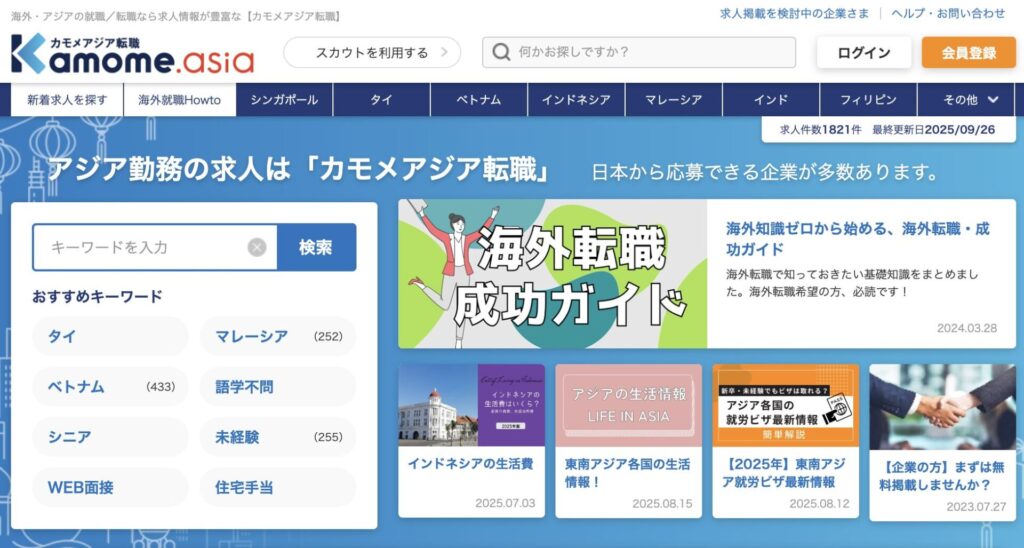The height and width of the screenshot is (548, 1024).
Task: Open ヘルプ・お問い合わせ link
Action: pyautogui.click(x=948, y=13)
